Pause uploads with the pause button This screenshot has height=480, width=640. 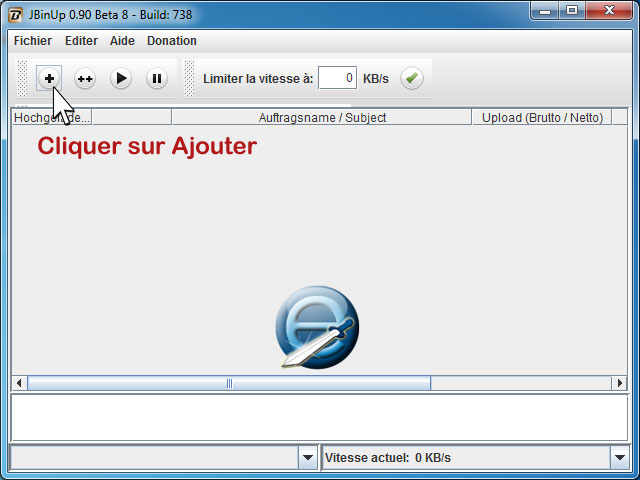[157, 78]
